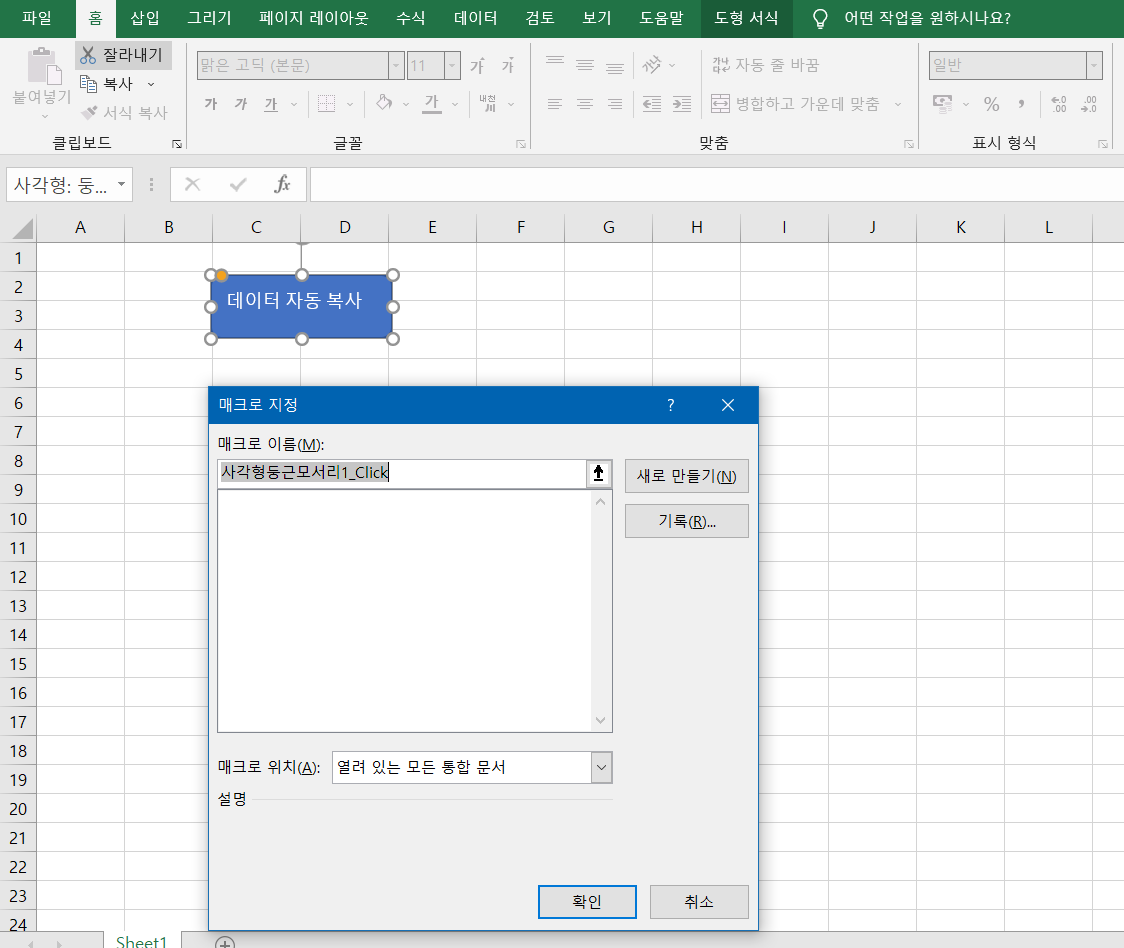The width and height of the screenshot is (1124, 948).
Task: Click the add new sheet plus icon
Action: tap(225, 942)
